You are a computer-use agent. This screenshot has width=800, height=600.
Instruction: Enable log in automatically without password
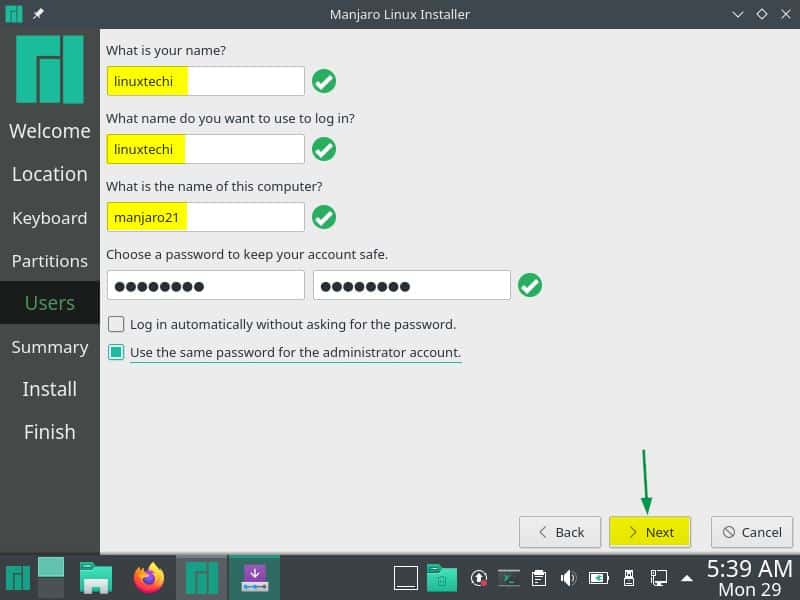click(x=117, y=324)
